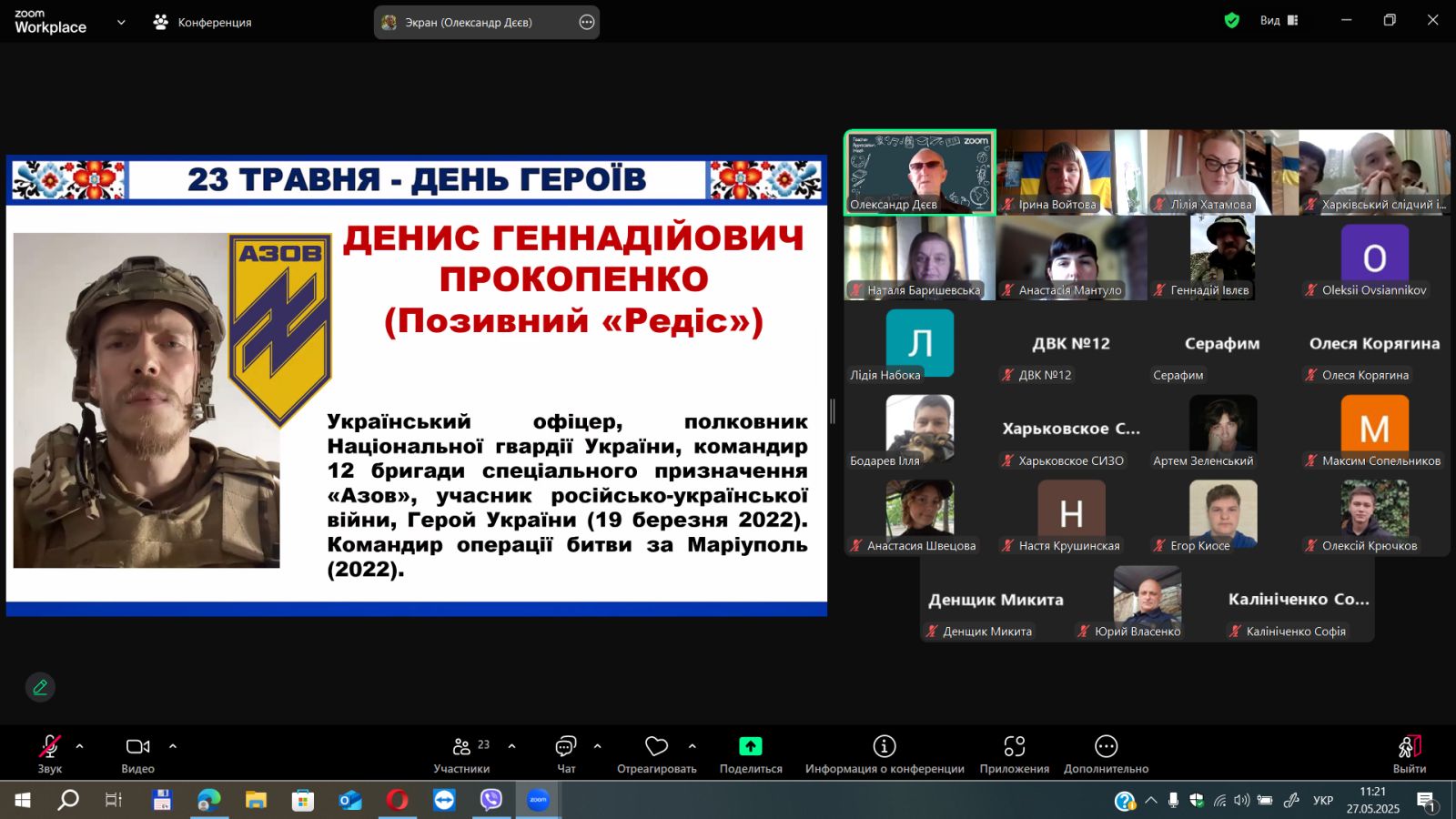This screenshot has height=819, width=1456.
Task: Expand video options arrow next to Видео
Action: click(x=173, y=746)
